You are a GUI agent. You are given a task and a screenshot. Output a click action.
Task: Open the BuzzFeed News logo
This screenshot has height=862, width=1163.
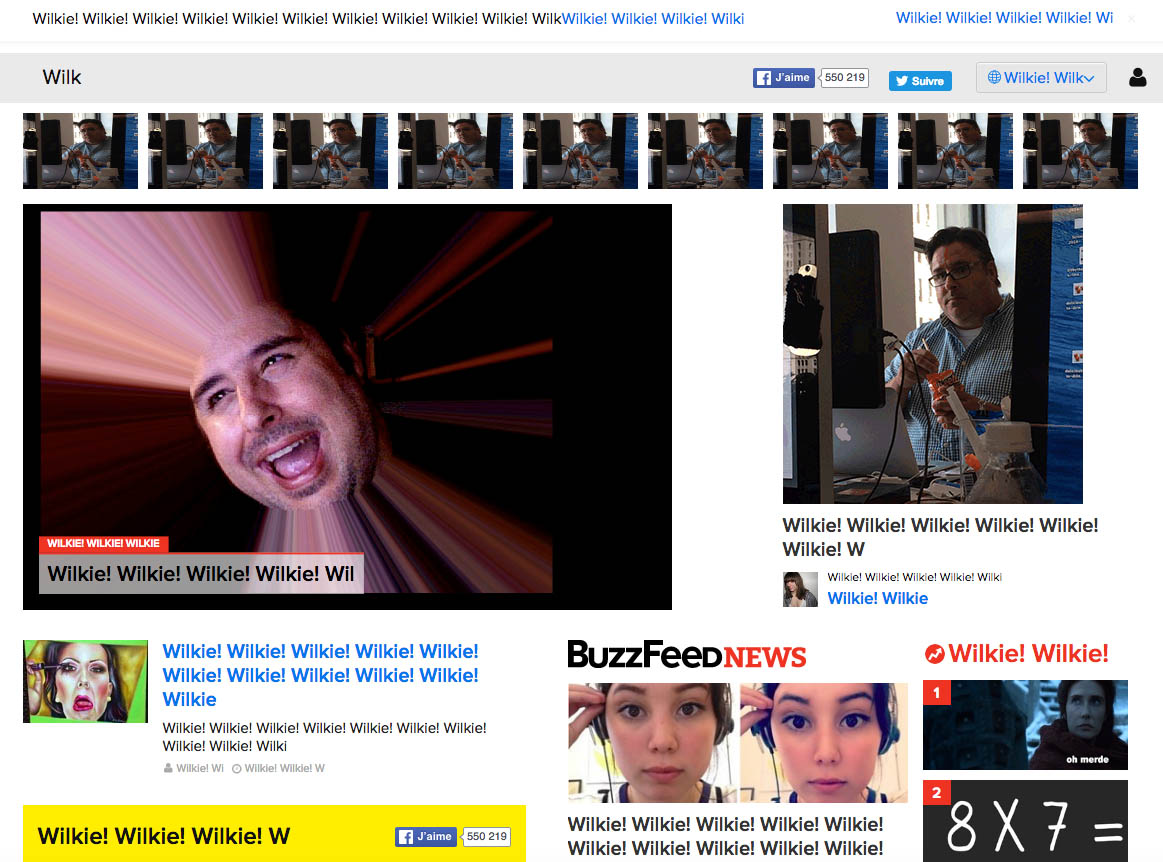[686, 655]
